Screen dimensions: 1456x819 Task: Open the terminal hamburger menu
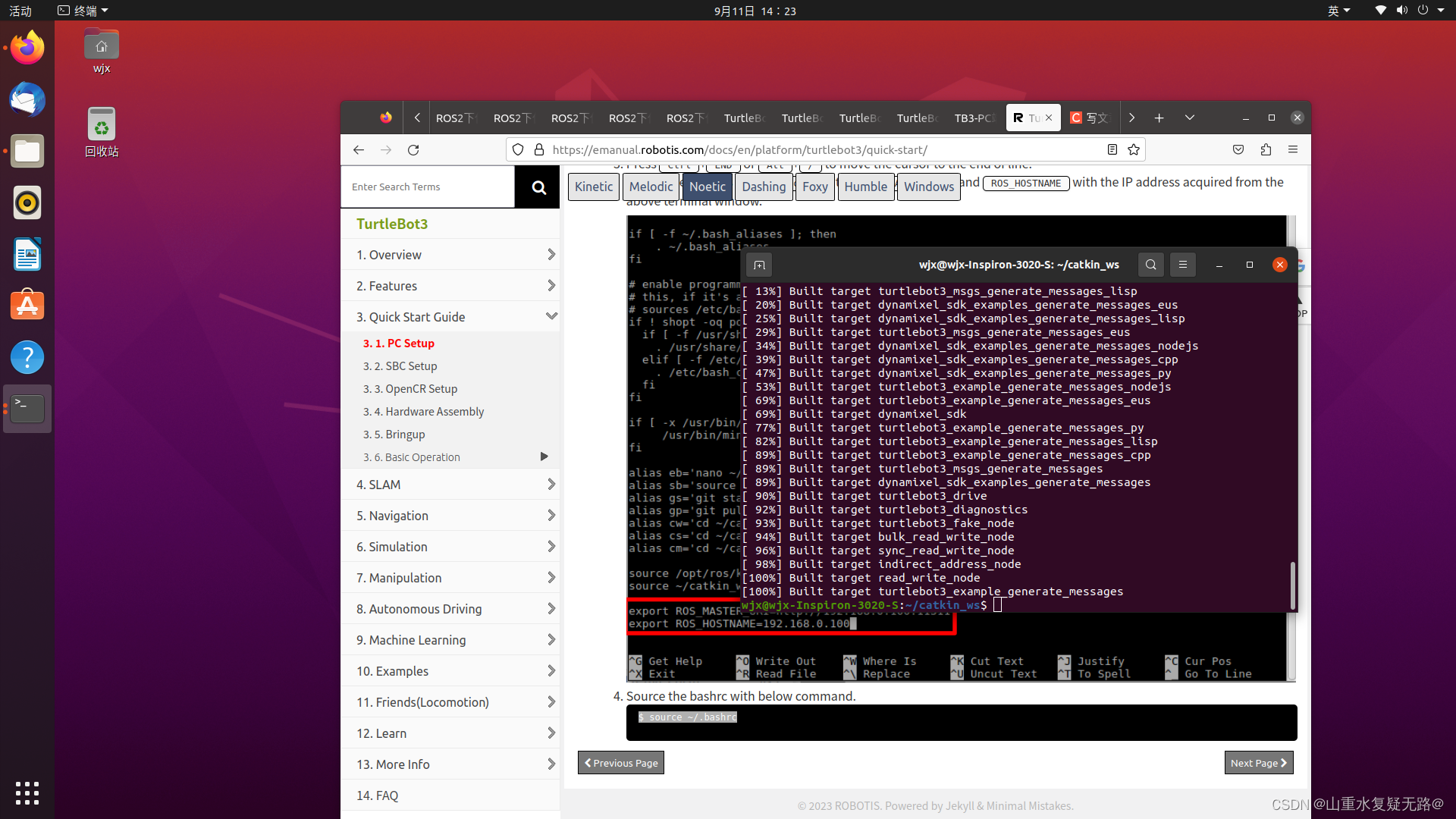coord(1182,265)
